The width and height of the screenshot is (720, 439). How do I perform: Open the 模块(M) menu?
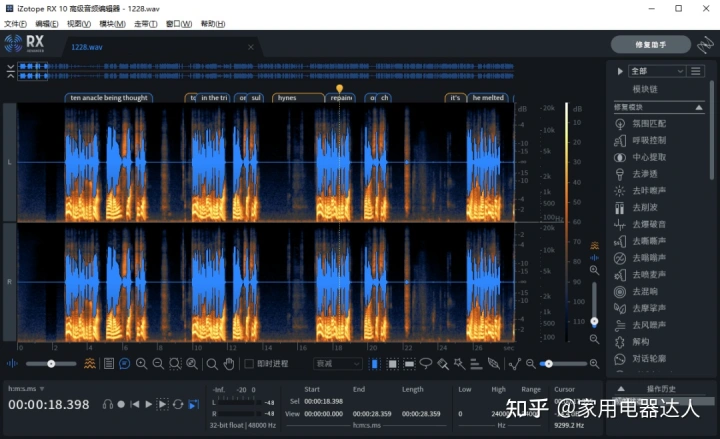112,24
